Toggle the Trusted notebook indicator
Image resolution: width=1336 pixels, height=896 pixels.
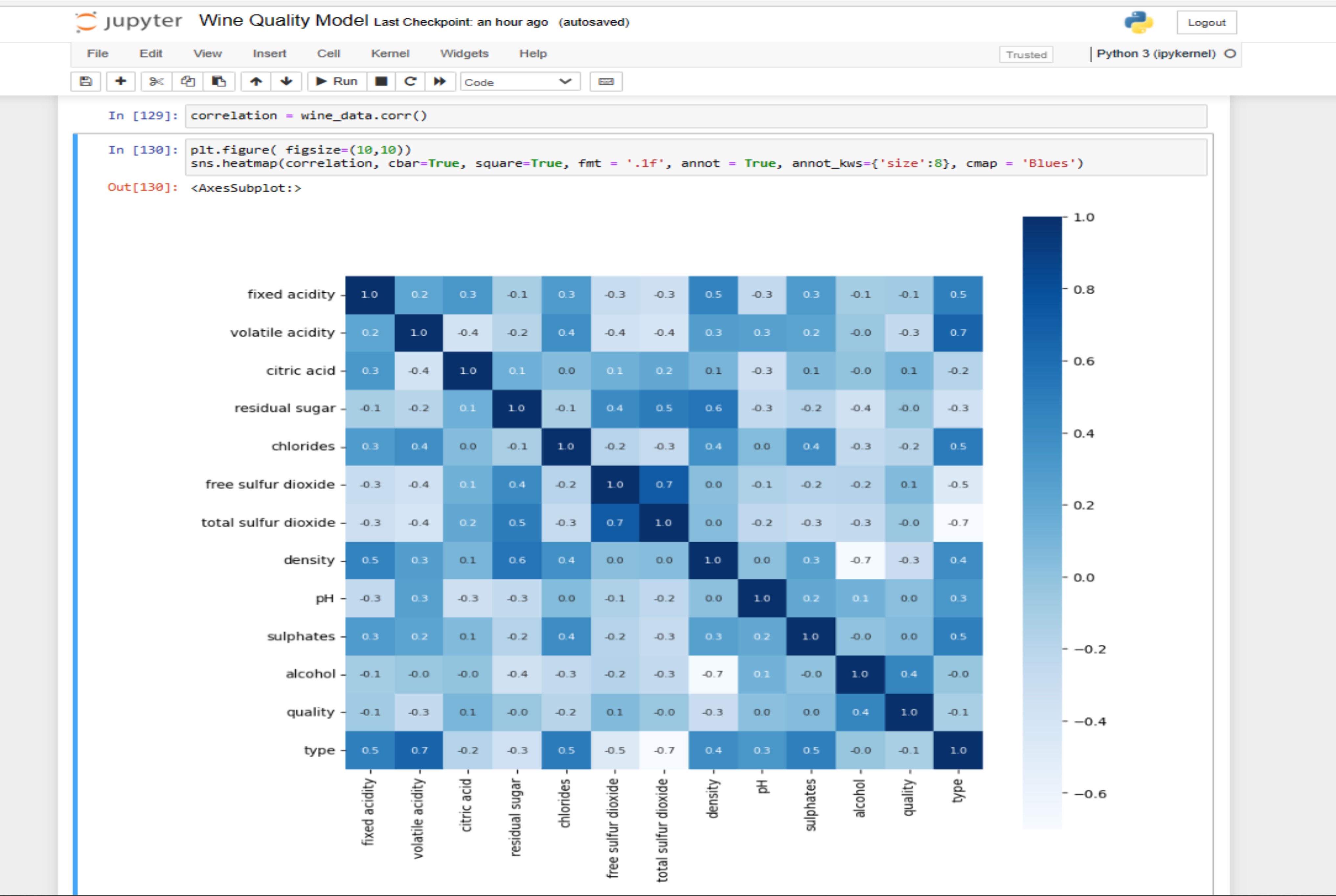(x=1026, y=55)
